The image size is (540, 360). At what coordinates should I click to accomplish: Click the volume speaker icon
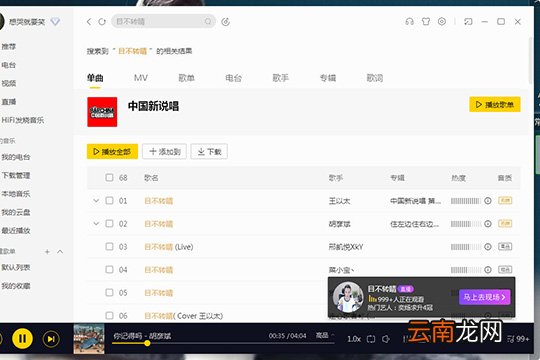click(x=386, y=339)
